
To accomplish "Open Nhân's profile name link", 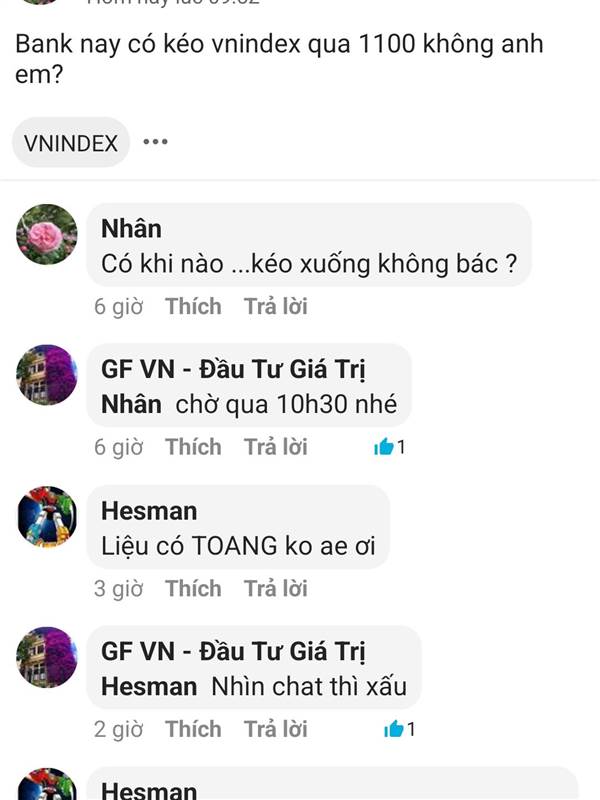I will click(x=131, y=228).
